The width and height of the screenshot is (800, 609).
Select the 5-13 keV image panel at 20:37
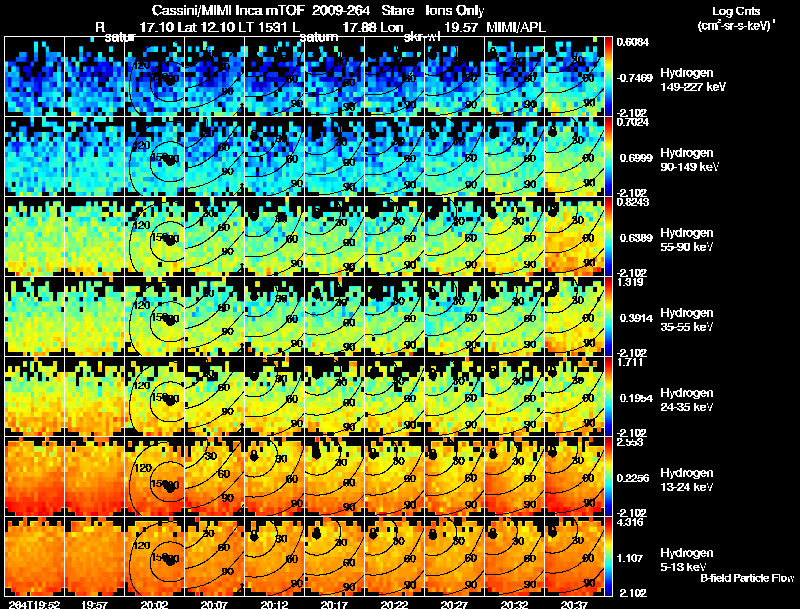pos(574,557)
